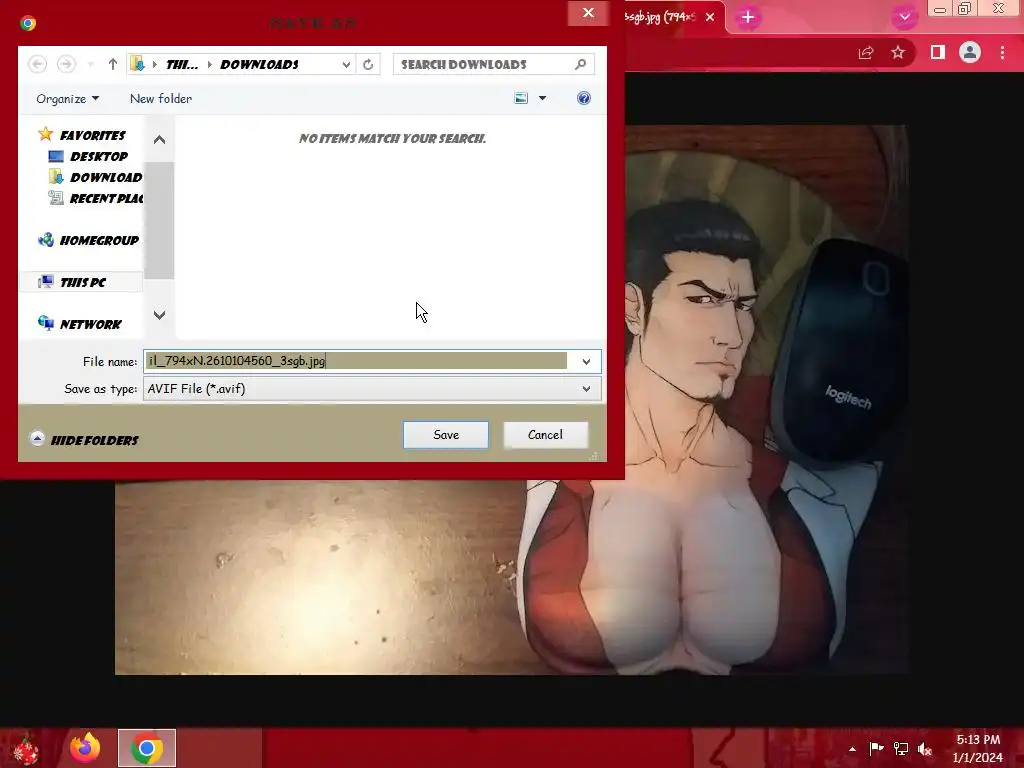Open Desktop in the navigation pane

pos(88,156)
